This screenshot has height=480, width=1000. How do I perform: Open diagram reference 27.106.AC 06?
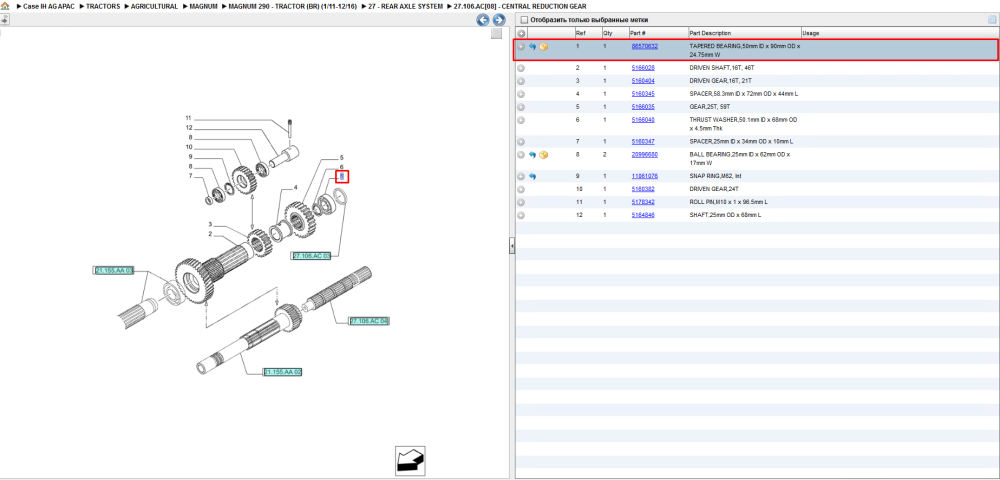369,321
